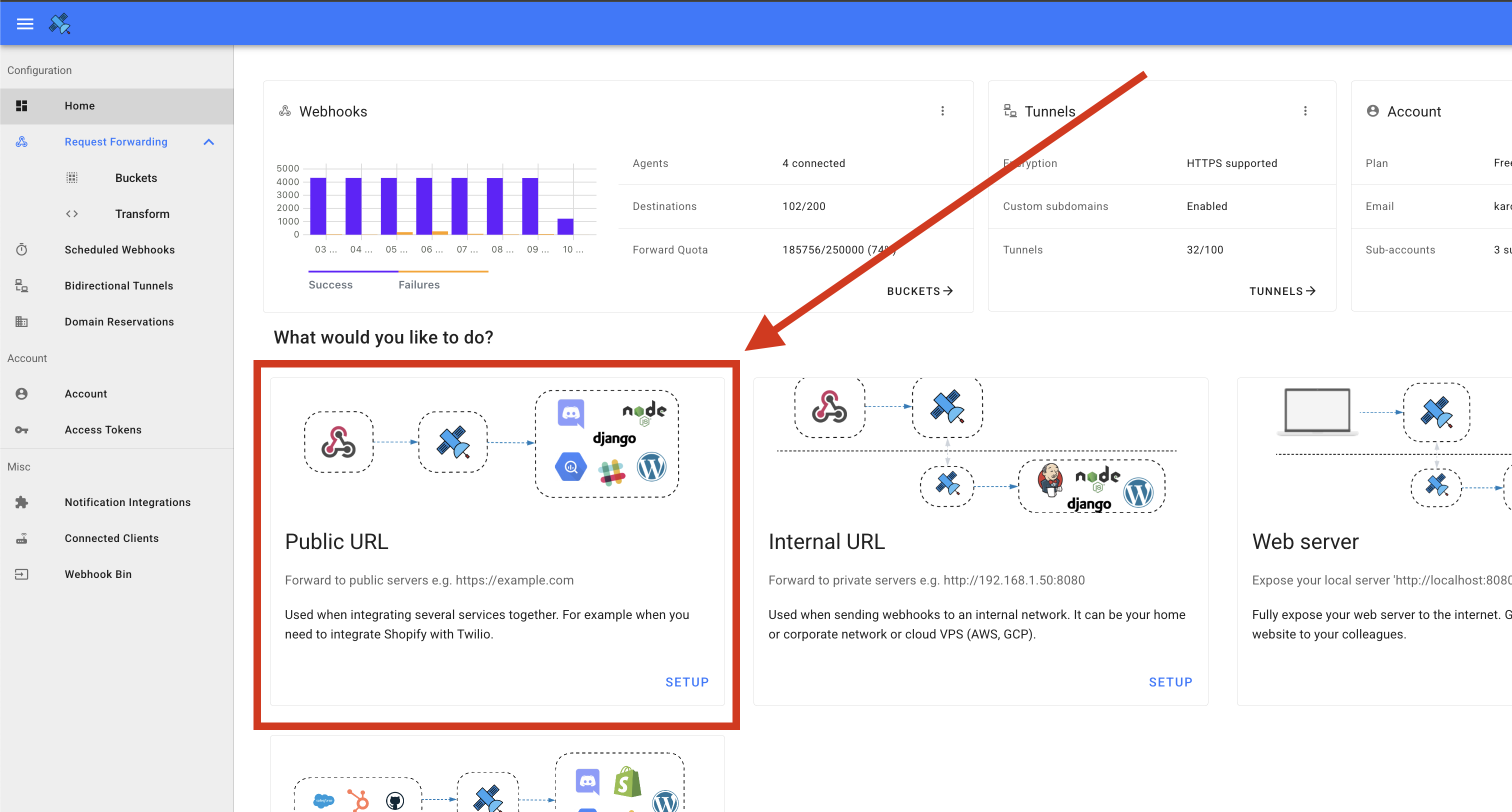The image size is (1512, 812).
Task: Open Scheduled Webhooks via clock icon
Action: point(21,249)
